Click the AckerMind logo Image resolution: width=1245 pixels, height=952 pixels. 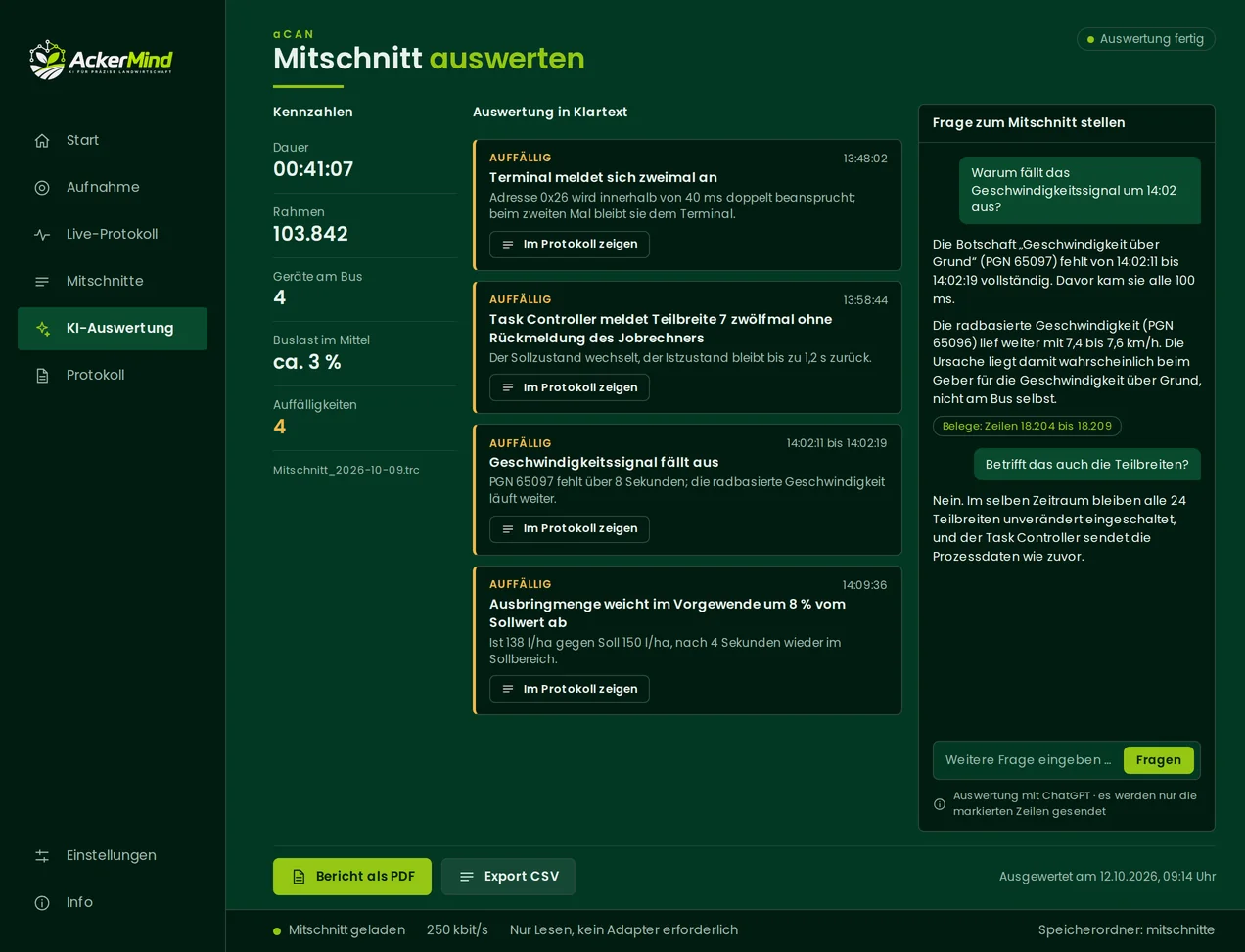point(101,60)
